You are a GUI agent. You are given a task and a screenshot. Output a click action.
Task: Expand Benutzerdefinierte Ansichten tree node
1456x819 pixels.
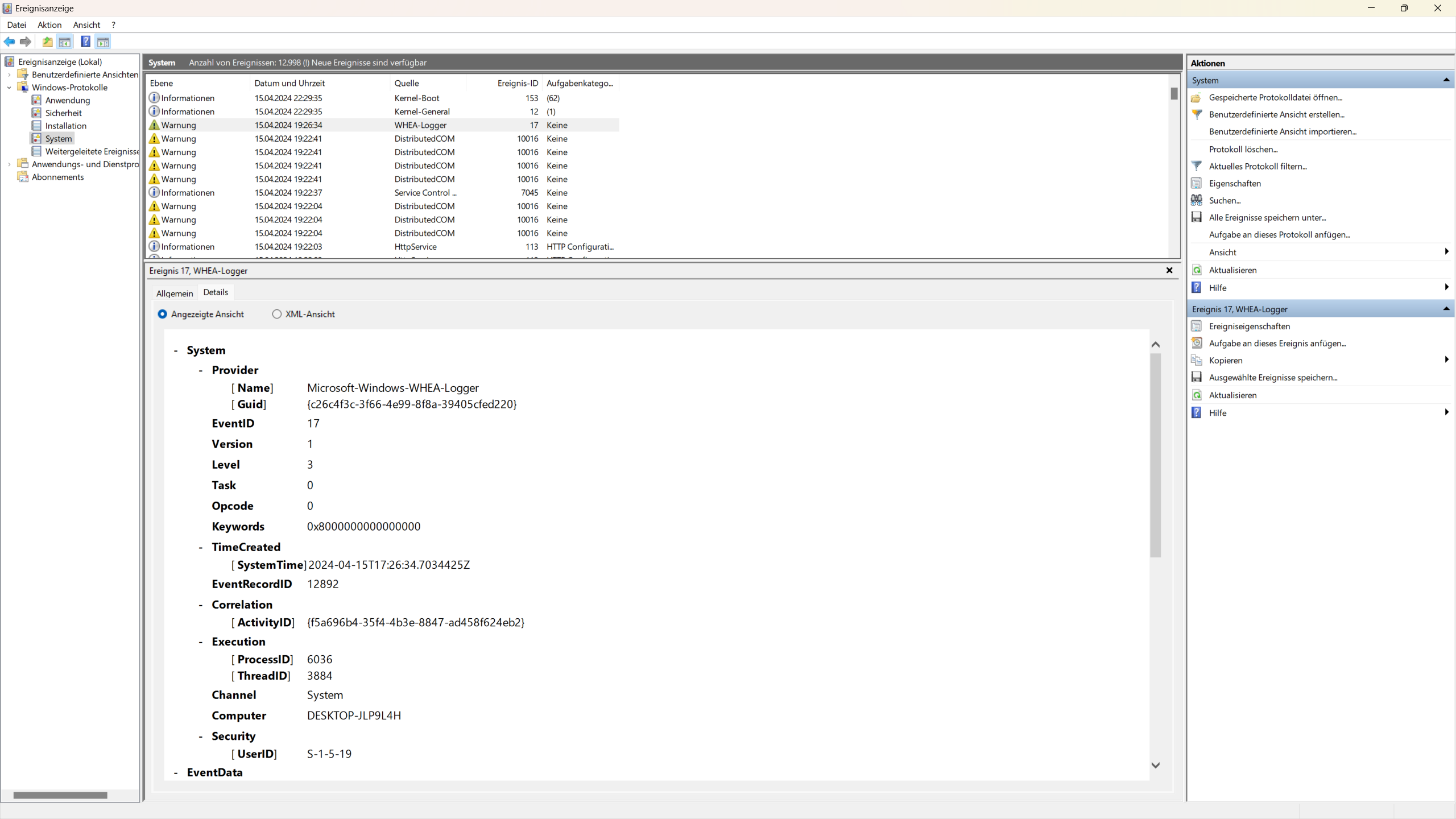9,75
